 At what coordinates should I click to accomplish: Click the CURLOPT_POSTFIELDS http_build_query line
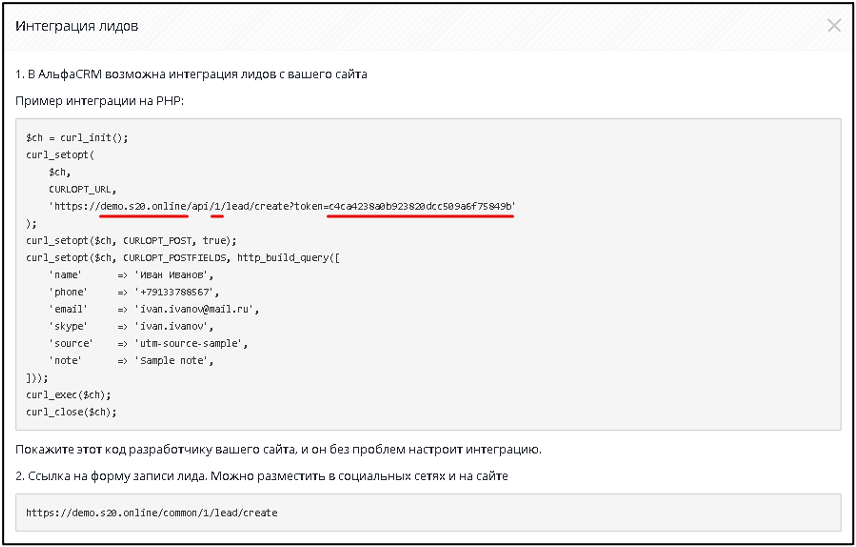pyautogui.click(x=183, y=258)
